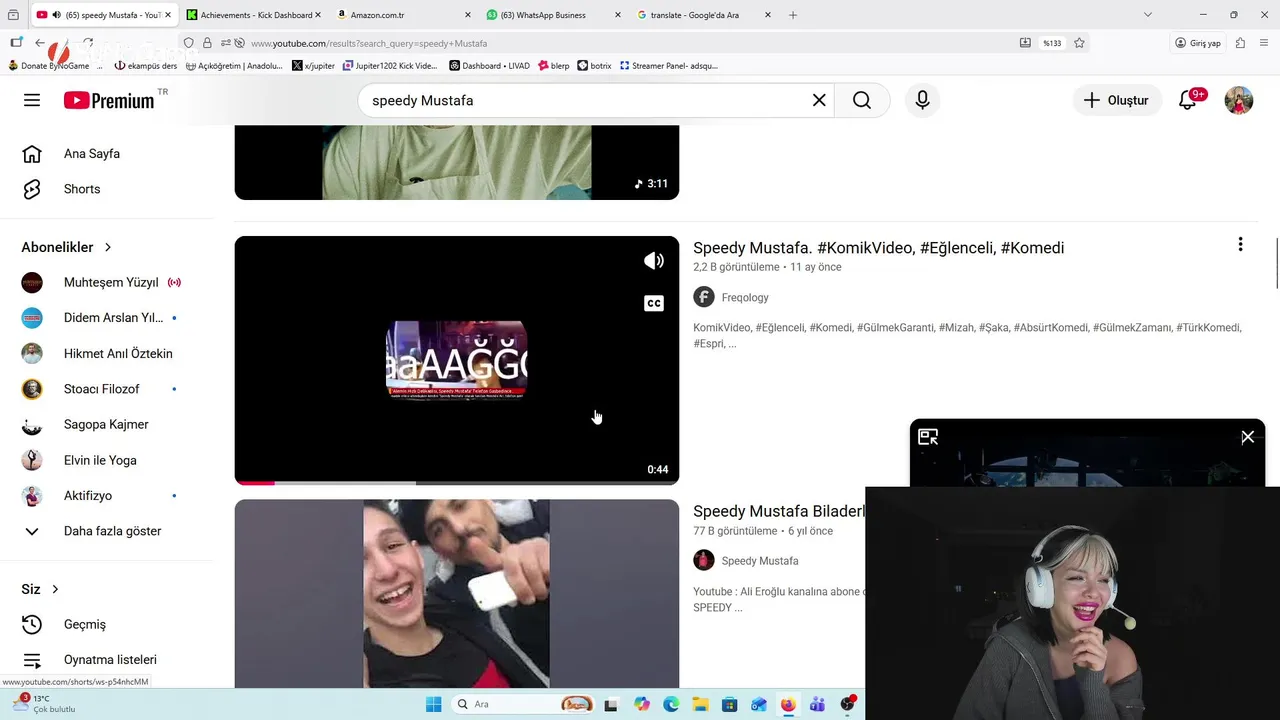Open the Speedy Mustafa Biladerler video thumbnail
The width and height of the screenshot is (1280, 720).
tap(457, 594)
